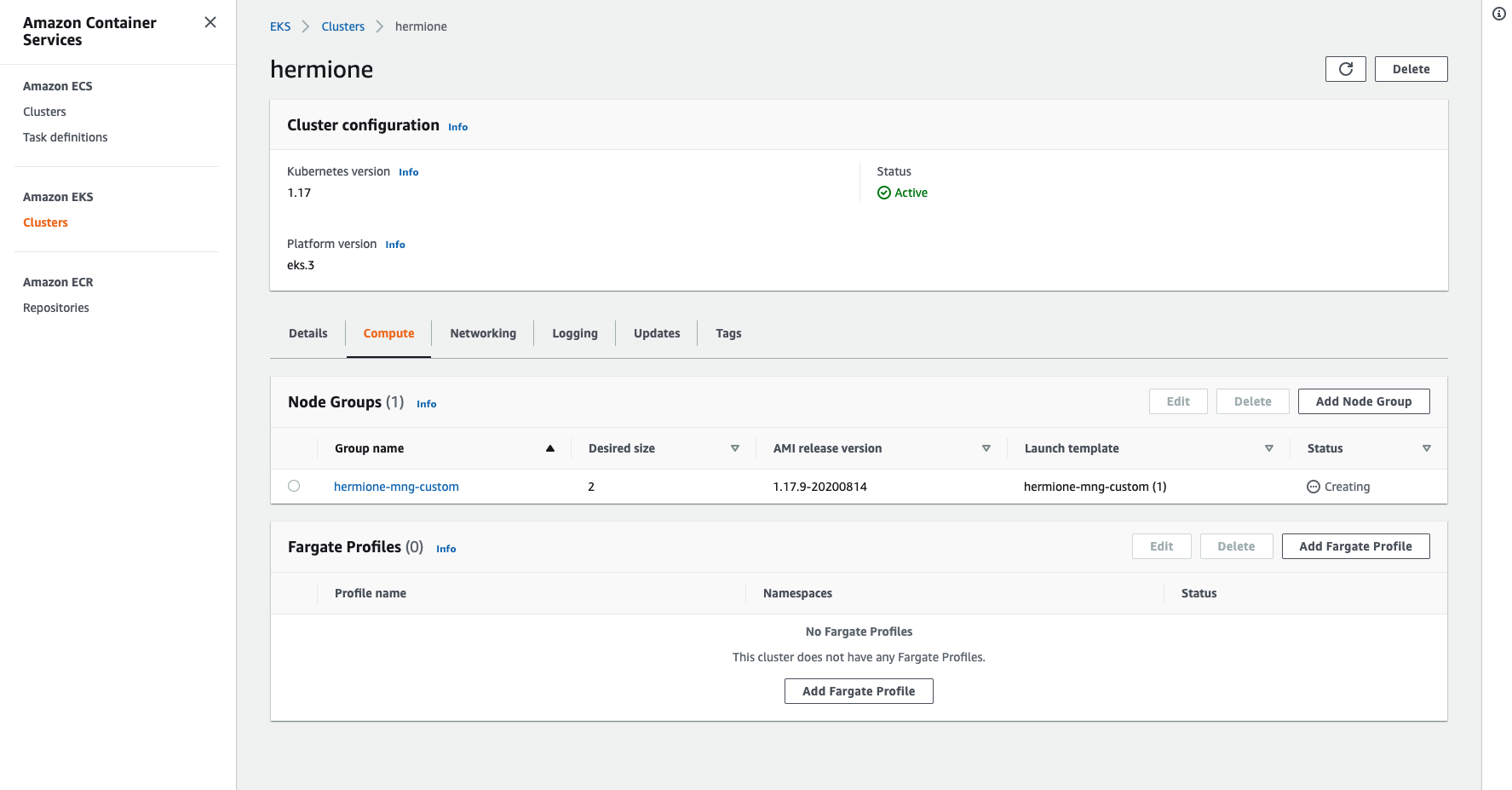Viewport: 1512px width, 790px height.
Task: Open Info link beside Fargate Profiles
Action: point(446,549)
